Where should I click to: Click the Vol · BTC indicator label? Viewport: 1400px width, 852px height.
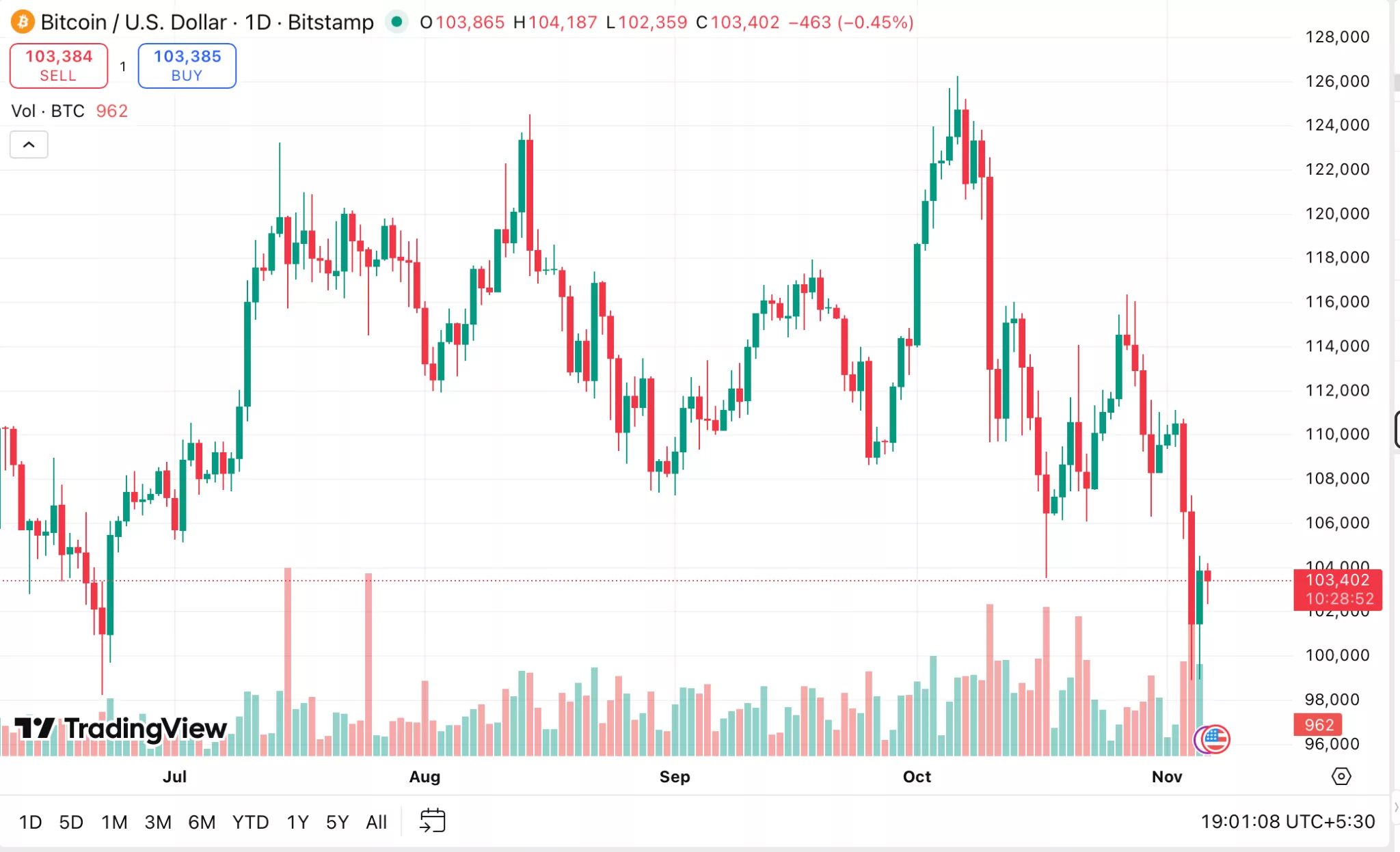[48, 111]
